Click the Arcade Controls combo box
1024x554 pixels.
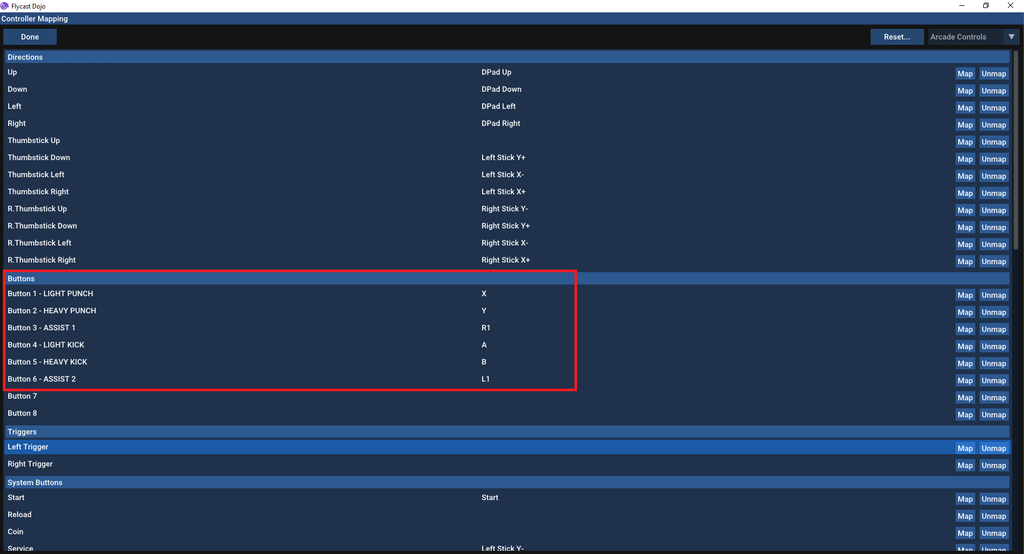[x=965, y=37]
